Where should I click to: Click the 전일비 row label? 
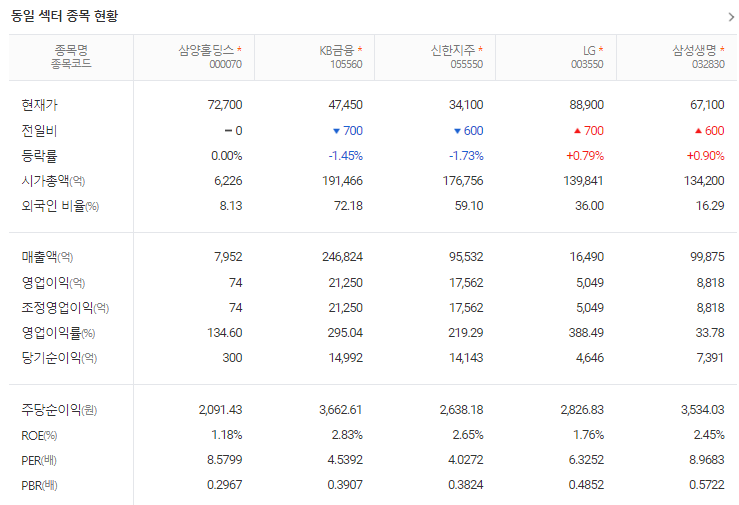(x=40, y=130)
